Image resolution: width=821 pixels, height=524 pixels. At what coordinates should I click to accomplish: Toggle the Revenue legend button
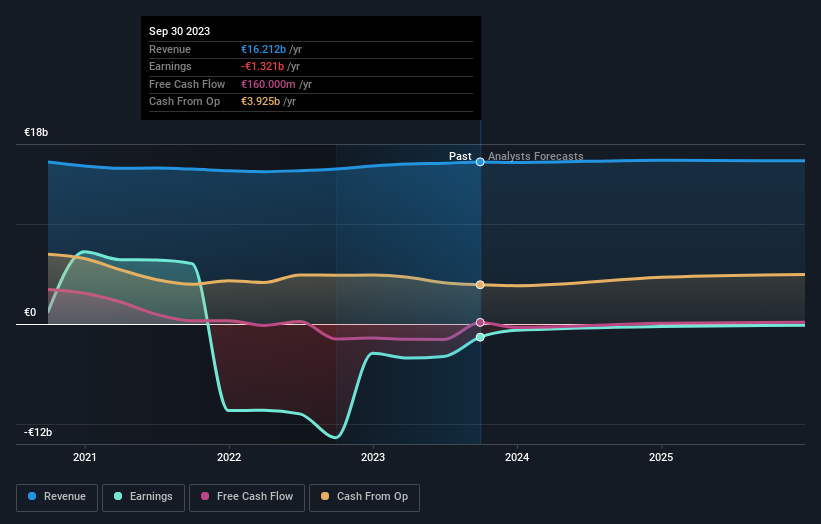57,497
